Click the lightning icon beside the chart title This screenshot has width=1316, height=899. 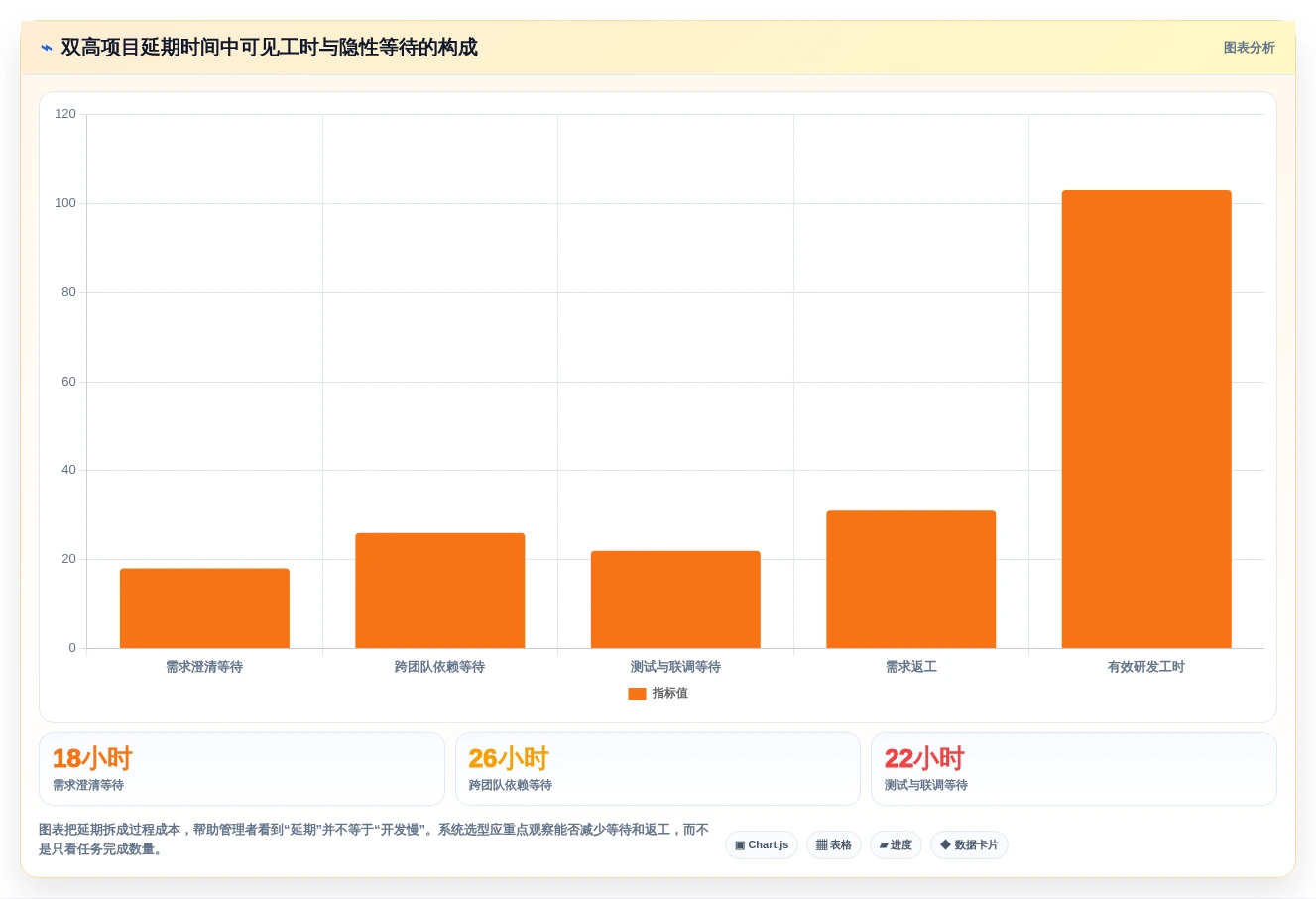(46, 48)
